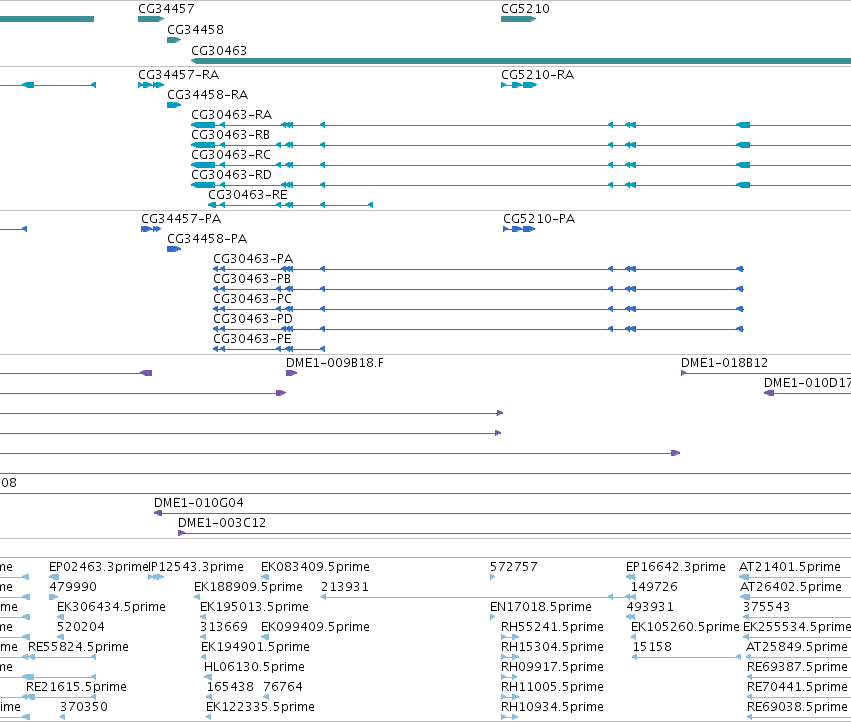851x722 pixels.
Task: Open the CG30463-RD transcript label
Action: pos(231,175)
